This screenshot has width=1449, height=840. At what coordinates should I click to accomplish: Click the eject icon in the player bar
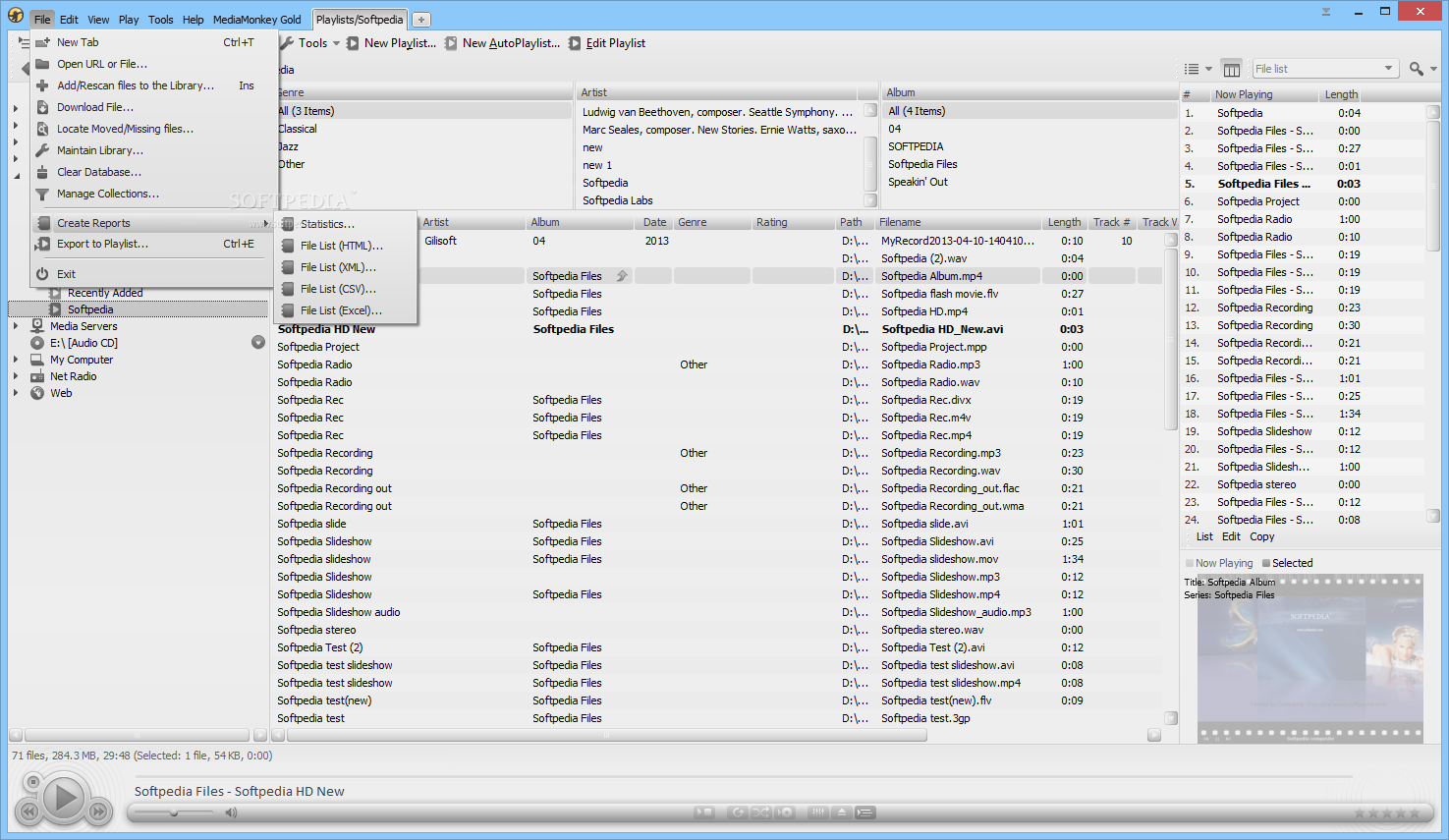[x=842, y=812]
